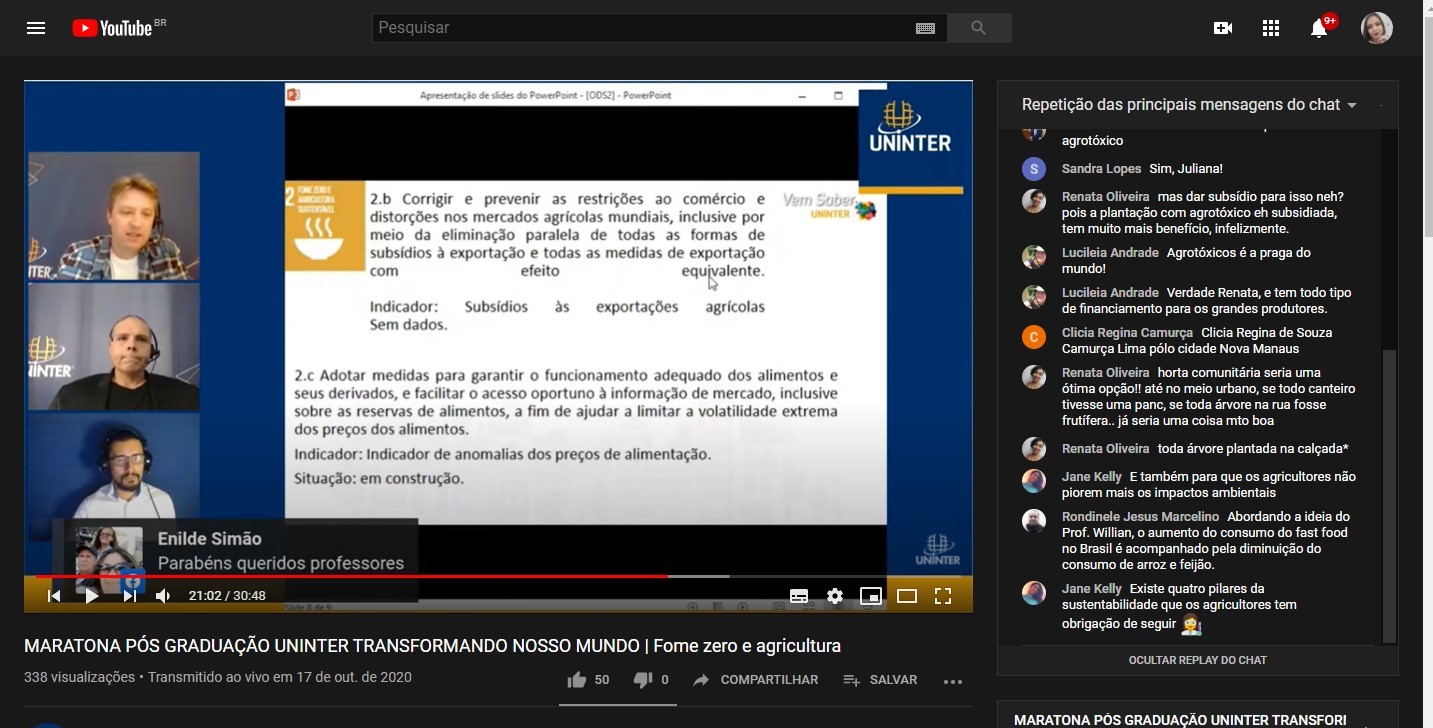Image resolution: width=1433 pixels, height=728 pixels.
Task: Toggle theater mode on the player
Action: coord(907,596)
